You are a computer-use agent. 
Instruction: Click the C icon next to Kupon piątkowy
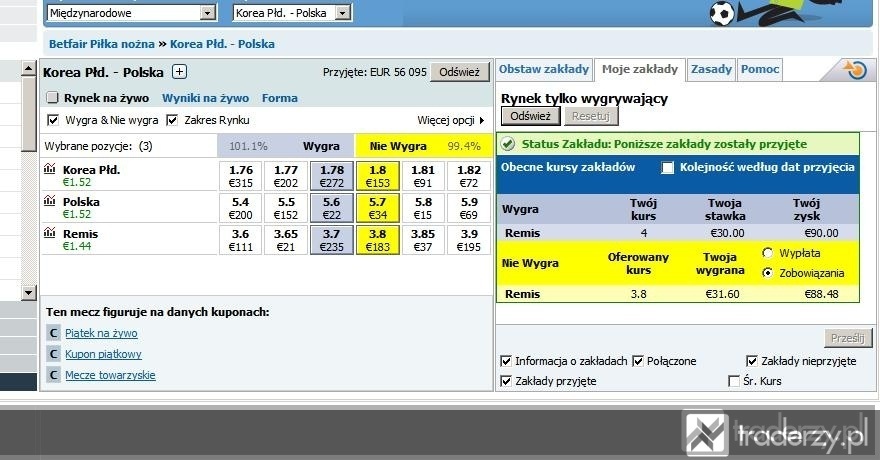click(x=53, y=354)
